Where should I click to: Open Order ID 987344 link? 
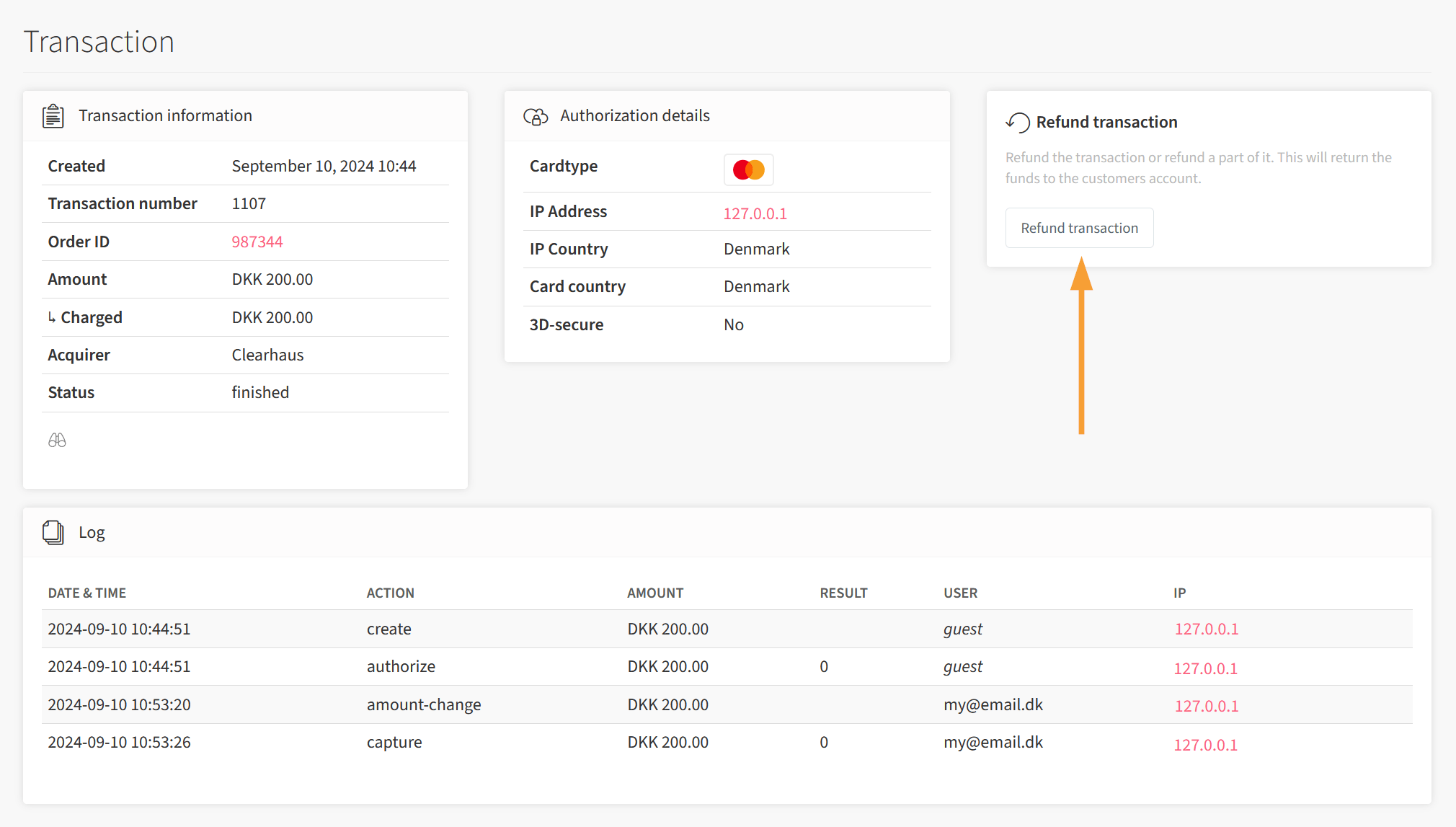click(x=257, y=241)
